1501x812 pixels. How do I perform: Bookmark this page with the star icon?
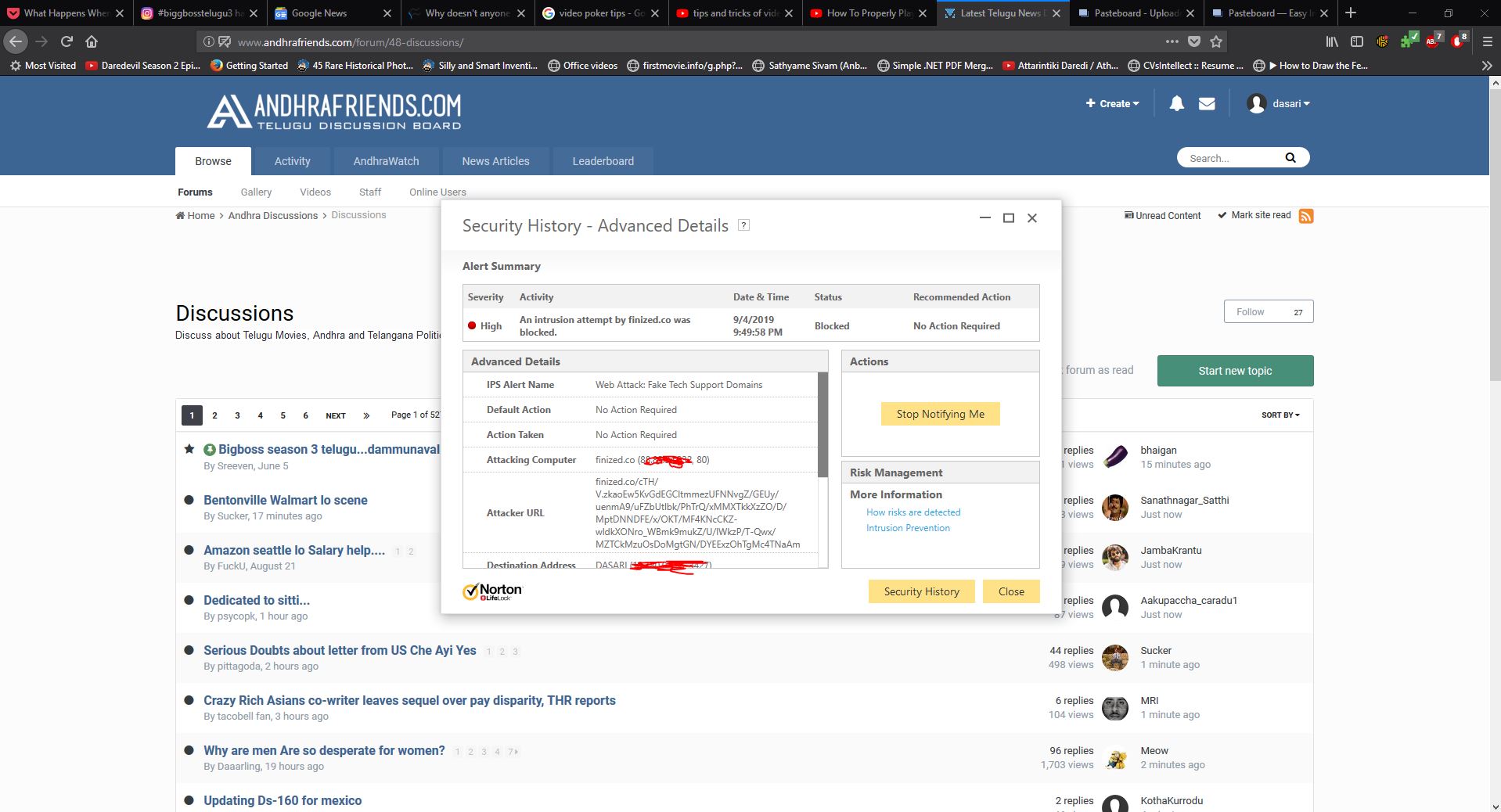tap(1216, 41)
